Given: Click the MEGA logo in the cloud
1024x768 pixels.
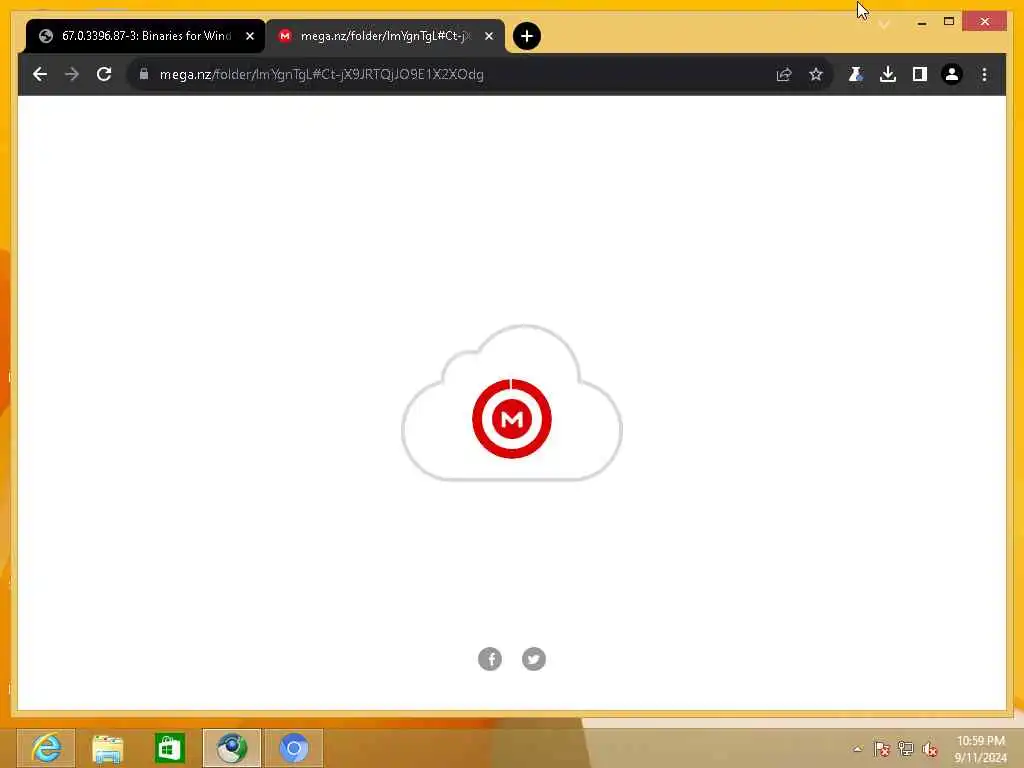Looking at the screenshot, I should tap(512, 419).
